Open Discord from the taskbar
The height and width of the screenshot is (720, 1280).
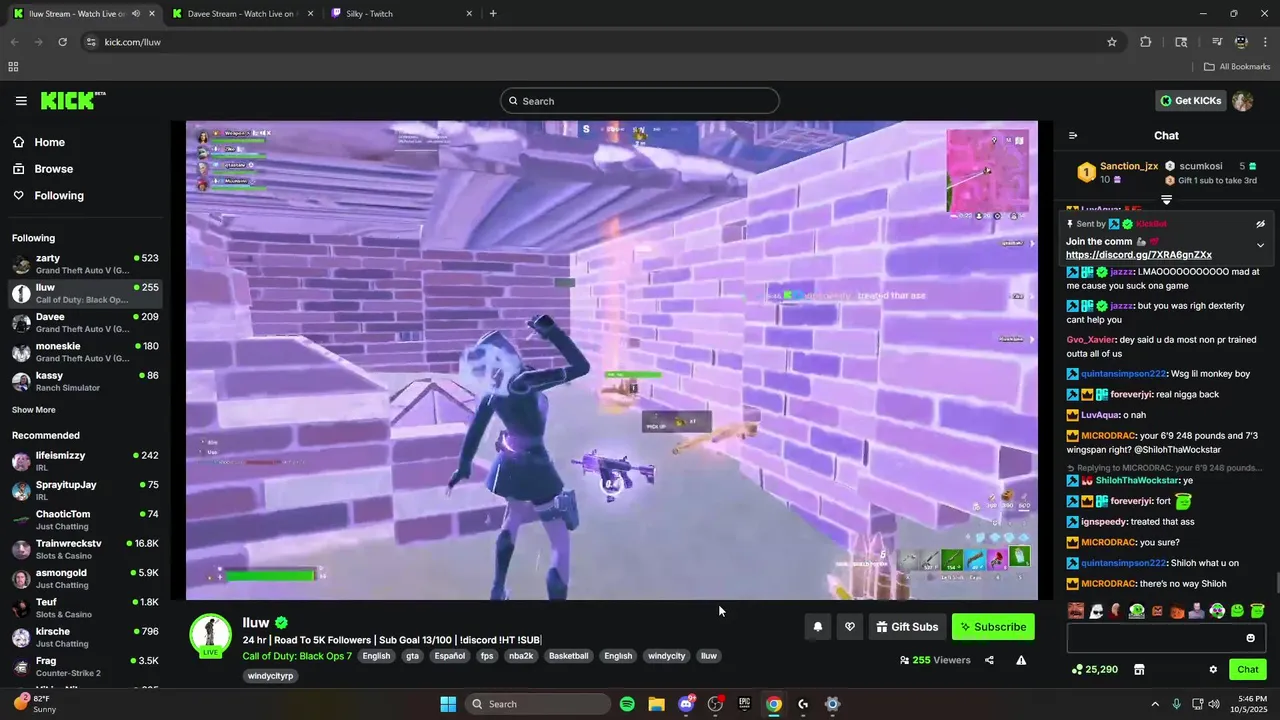pyautogui.click(x=686, y=704)
